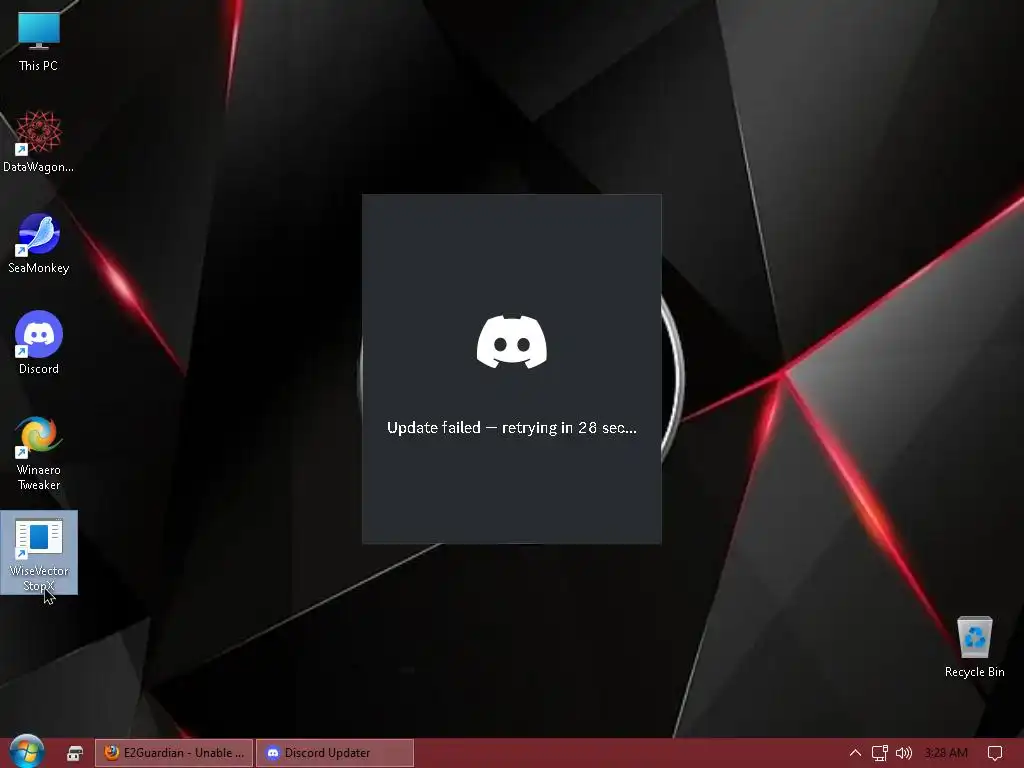Expand the hidden system tray icons chevron
The height and width of the screenshot is (768, 1024).
tap(855, 753)
